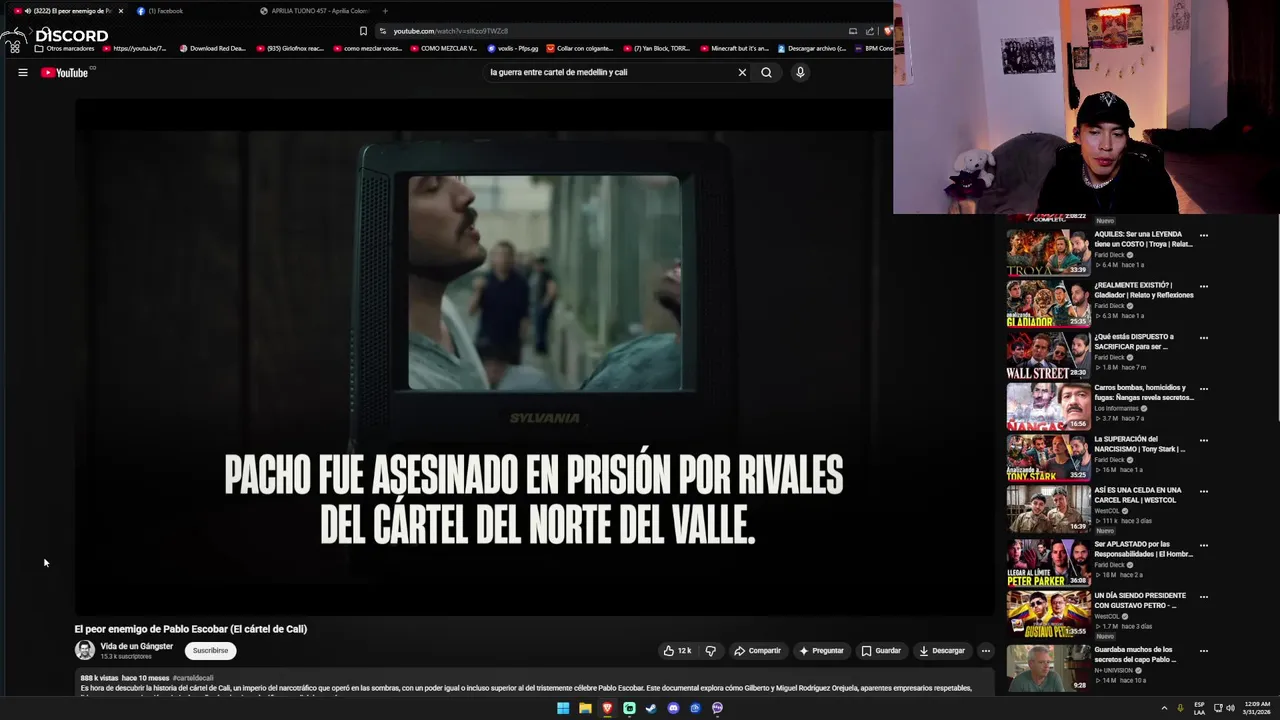Start voice search with the microphone

(x=800, y=72)
